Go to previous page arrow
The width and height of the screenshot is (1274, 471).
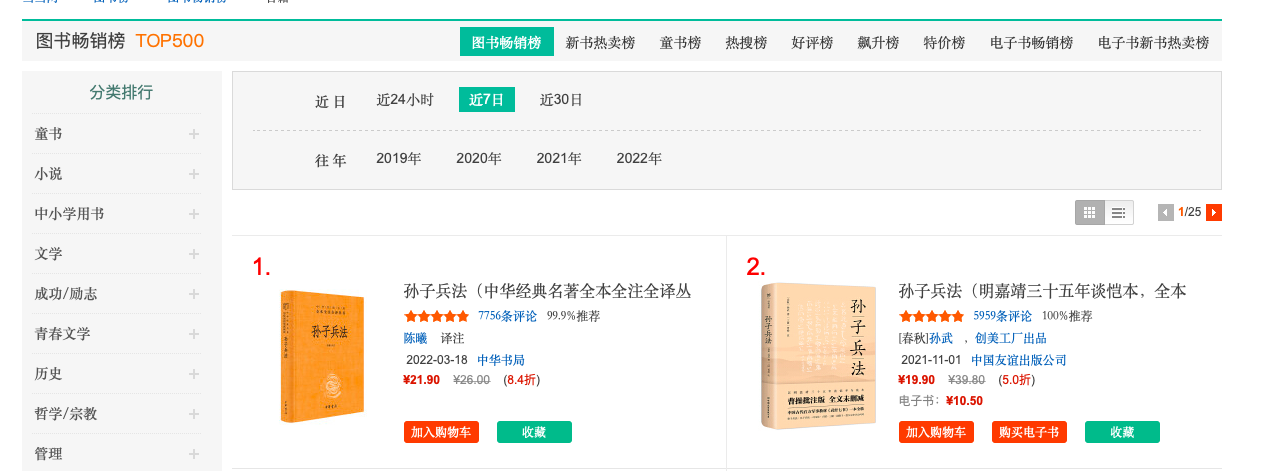coord(1165,212)
